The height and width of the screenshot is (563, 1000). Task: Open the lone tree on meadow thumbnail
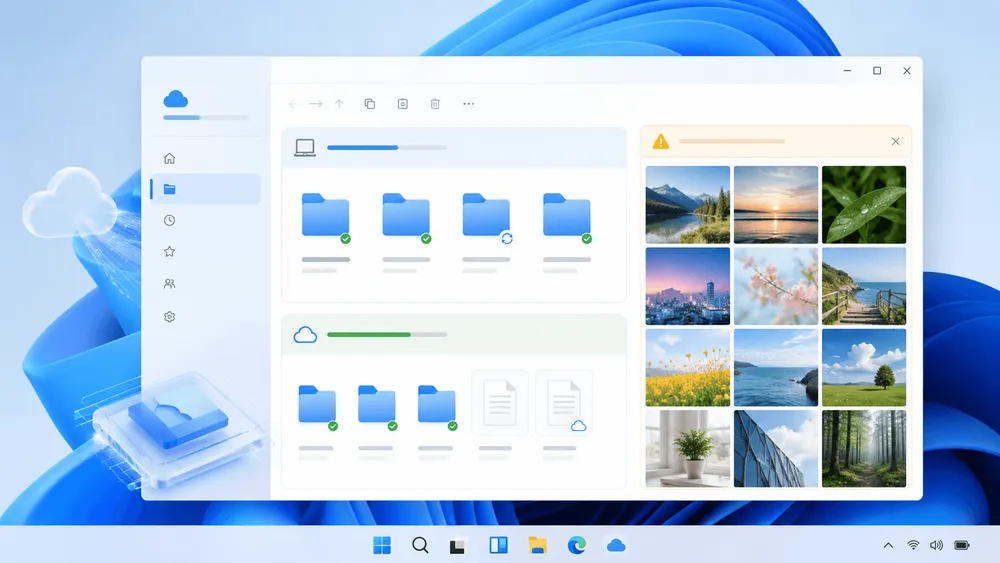pyautogui.click(x=864, y=368)
